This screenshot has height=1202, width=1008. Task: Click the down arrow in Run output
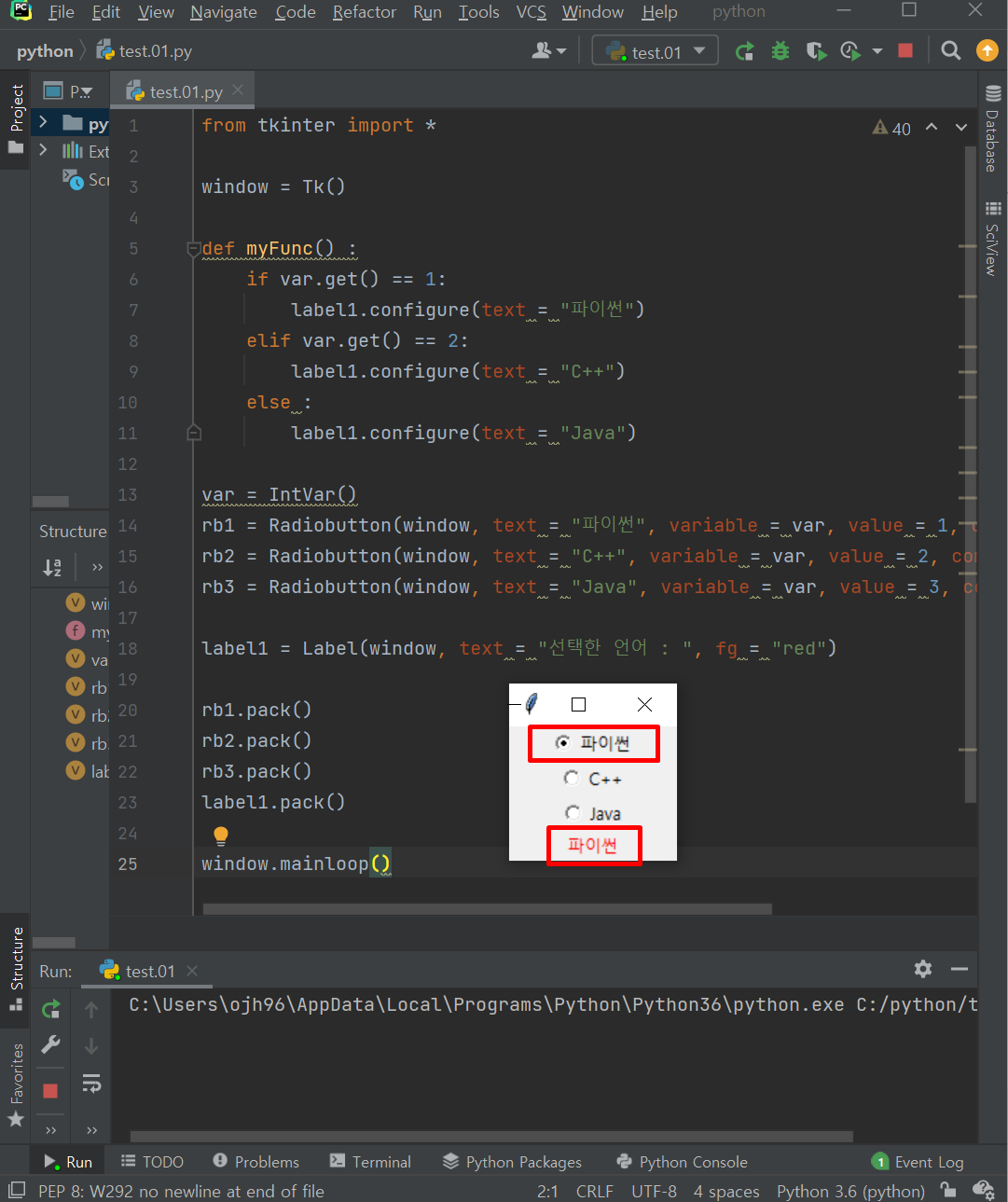(x=91, y=1046)
